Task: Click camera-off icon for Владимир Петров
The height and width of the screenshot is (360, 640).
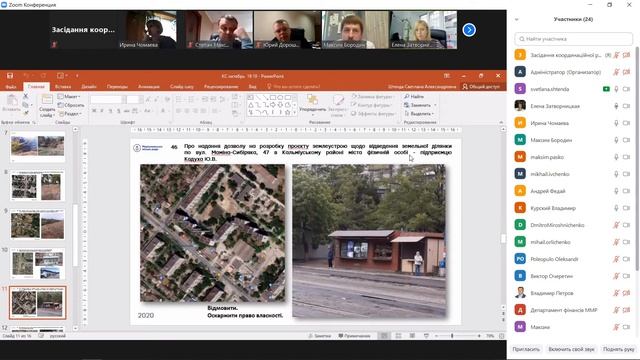Action: pos(627,293)
